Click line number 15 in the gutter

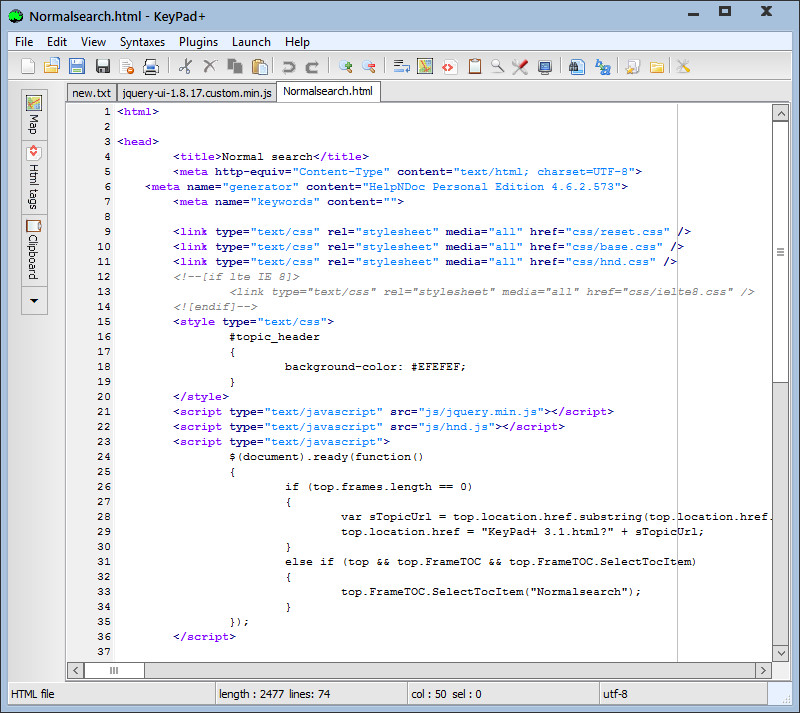point(104,322)
